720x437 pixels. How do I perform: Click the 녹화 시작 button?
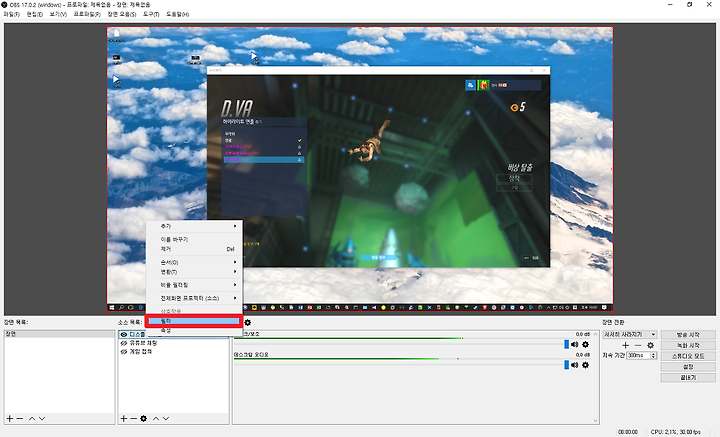(x=688, y=345)
